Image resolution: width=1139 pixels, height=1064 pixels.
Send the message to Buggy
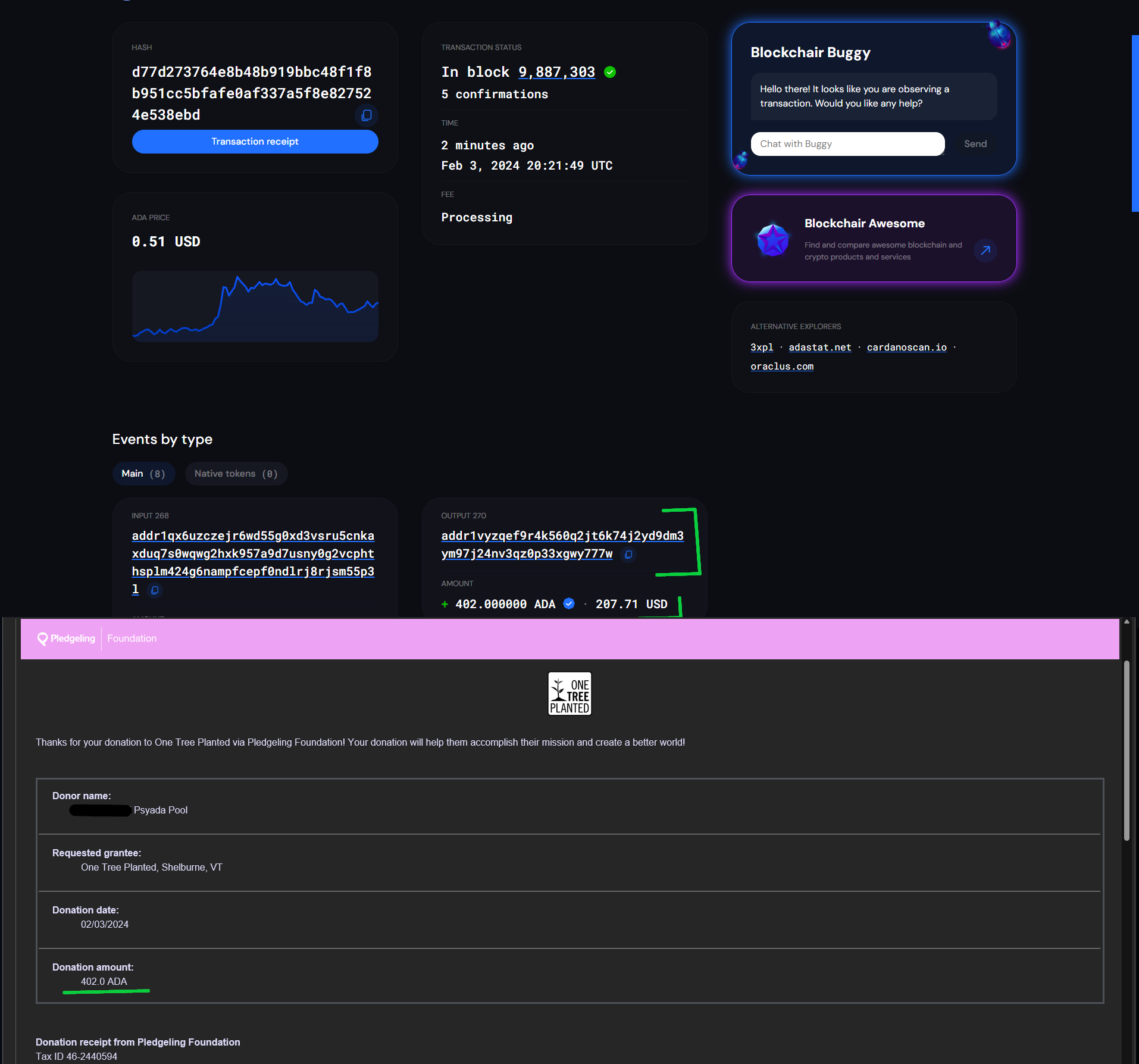[x=975, y=144]
